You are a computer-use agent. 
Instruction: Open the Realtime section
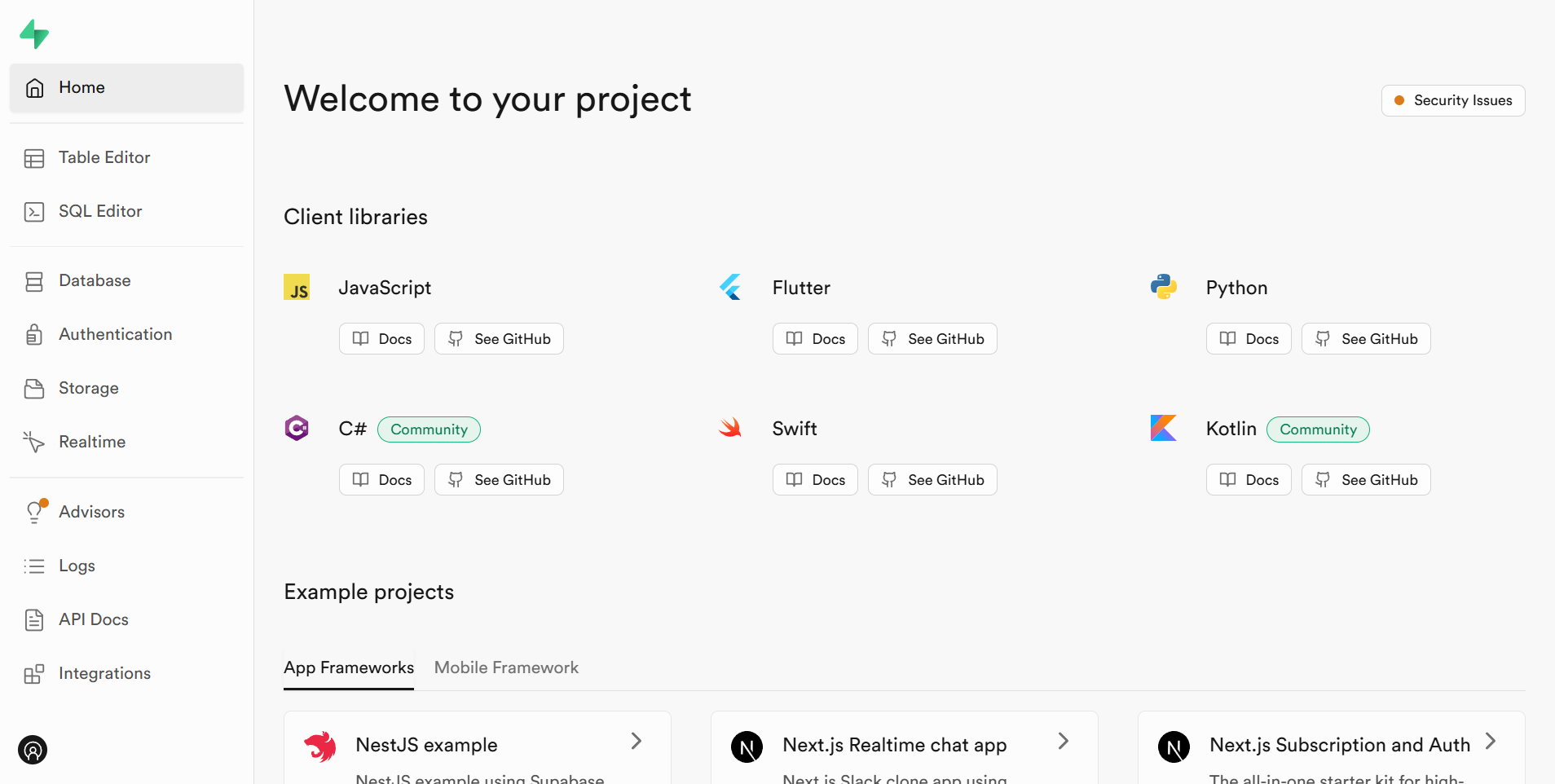(x=93, y=441)
